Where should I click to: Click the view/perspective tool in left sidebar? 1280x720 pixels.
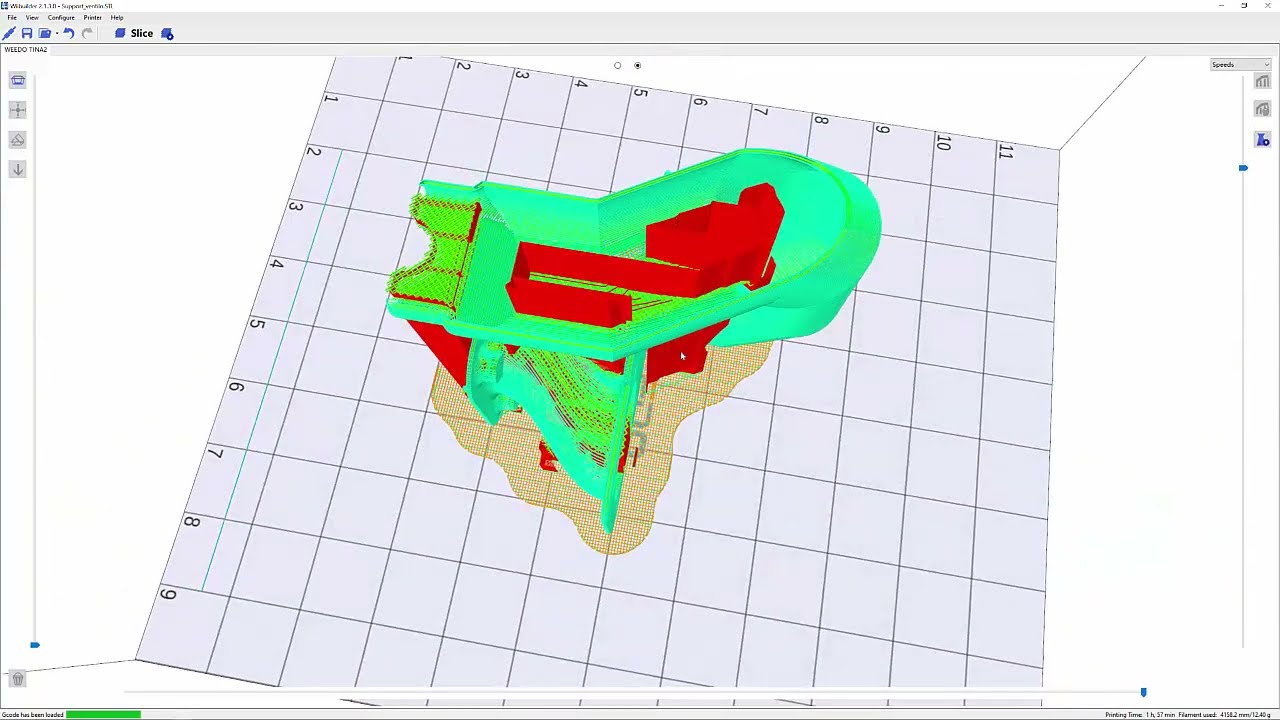18,80
